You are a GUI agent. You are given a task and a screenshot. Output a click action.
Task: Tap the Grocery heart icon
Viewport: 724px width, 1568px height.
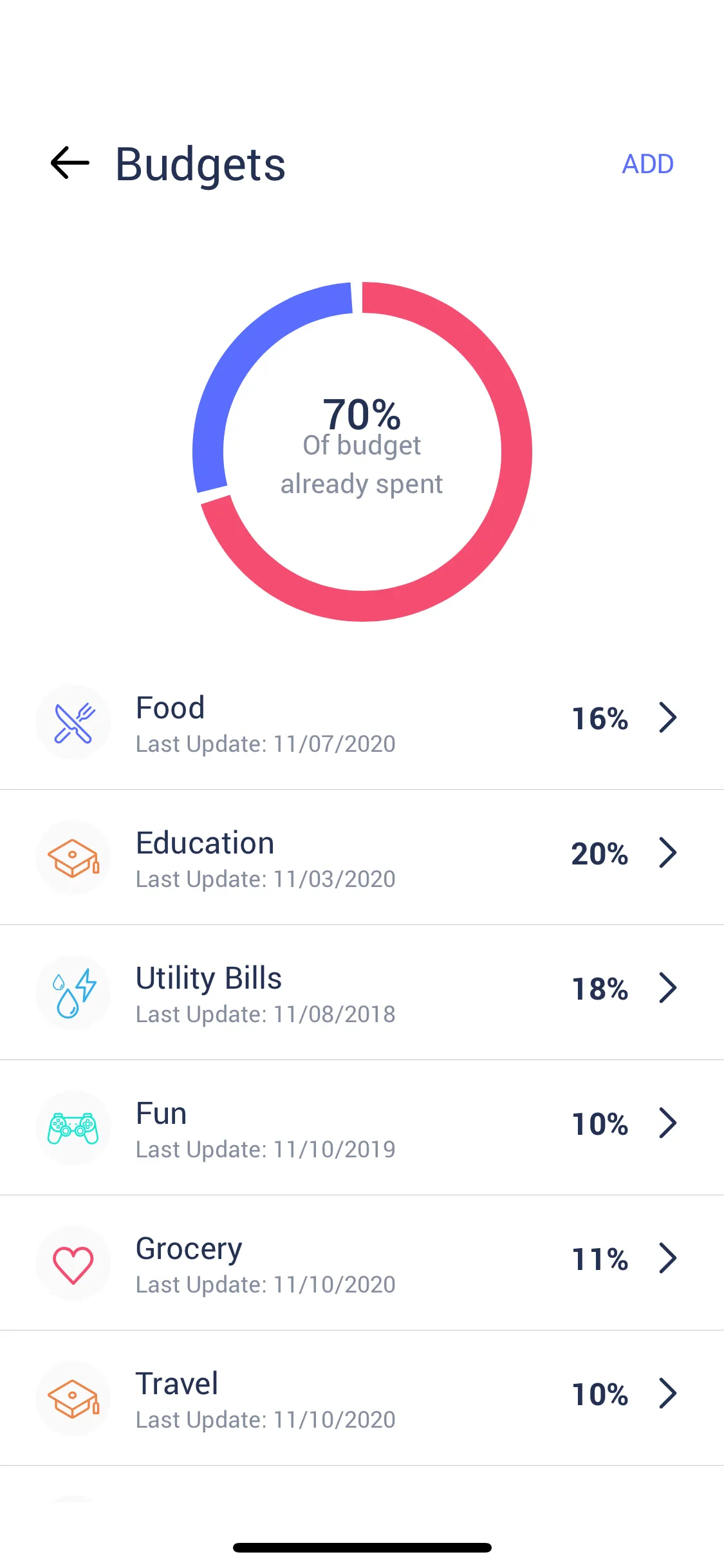[x=74, y=1264]
